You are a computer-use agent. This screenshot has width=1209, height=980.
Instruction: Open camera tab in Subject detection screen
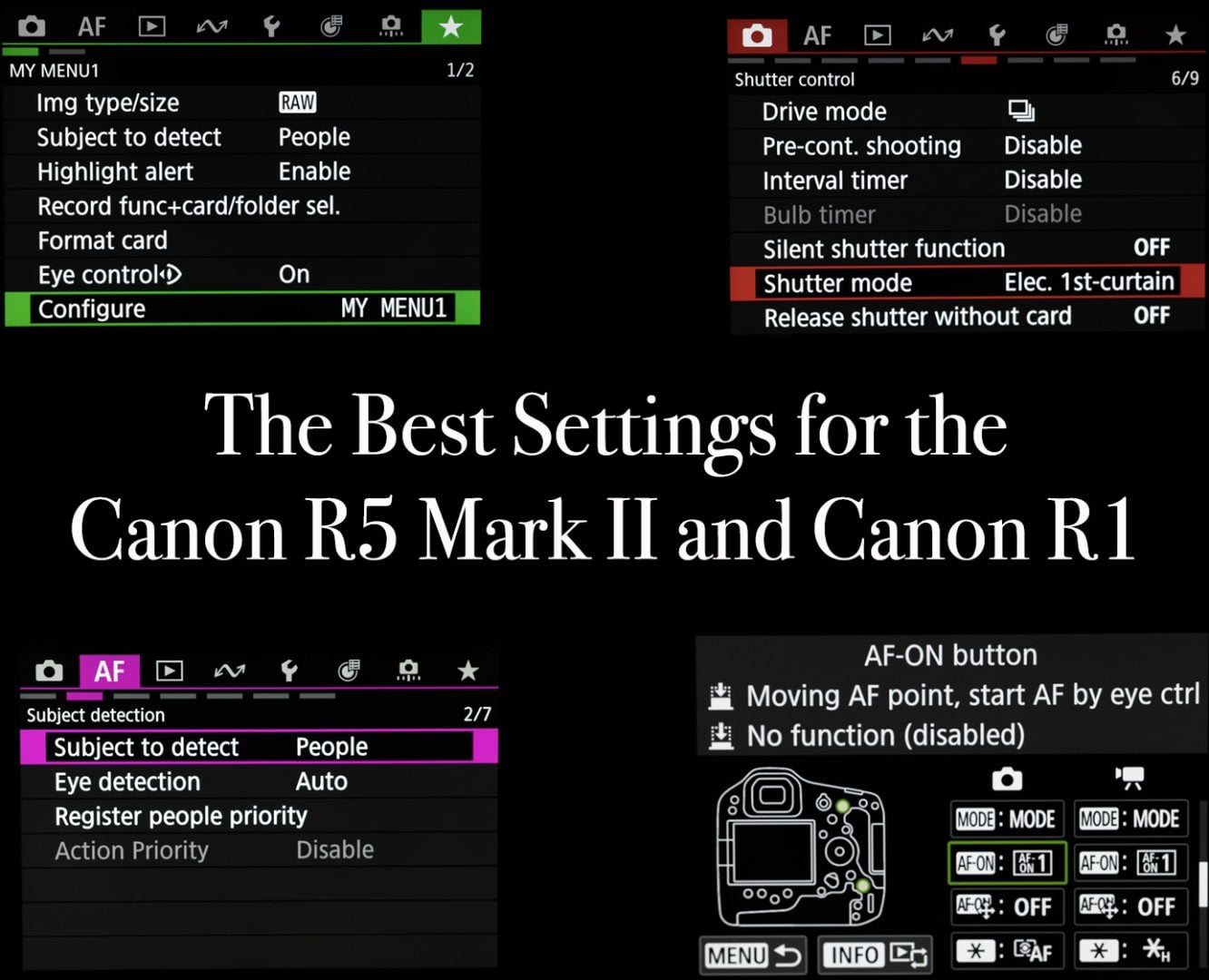49,671
